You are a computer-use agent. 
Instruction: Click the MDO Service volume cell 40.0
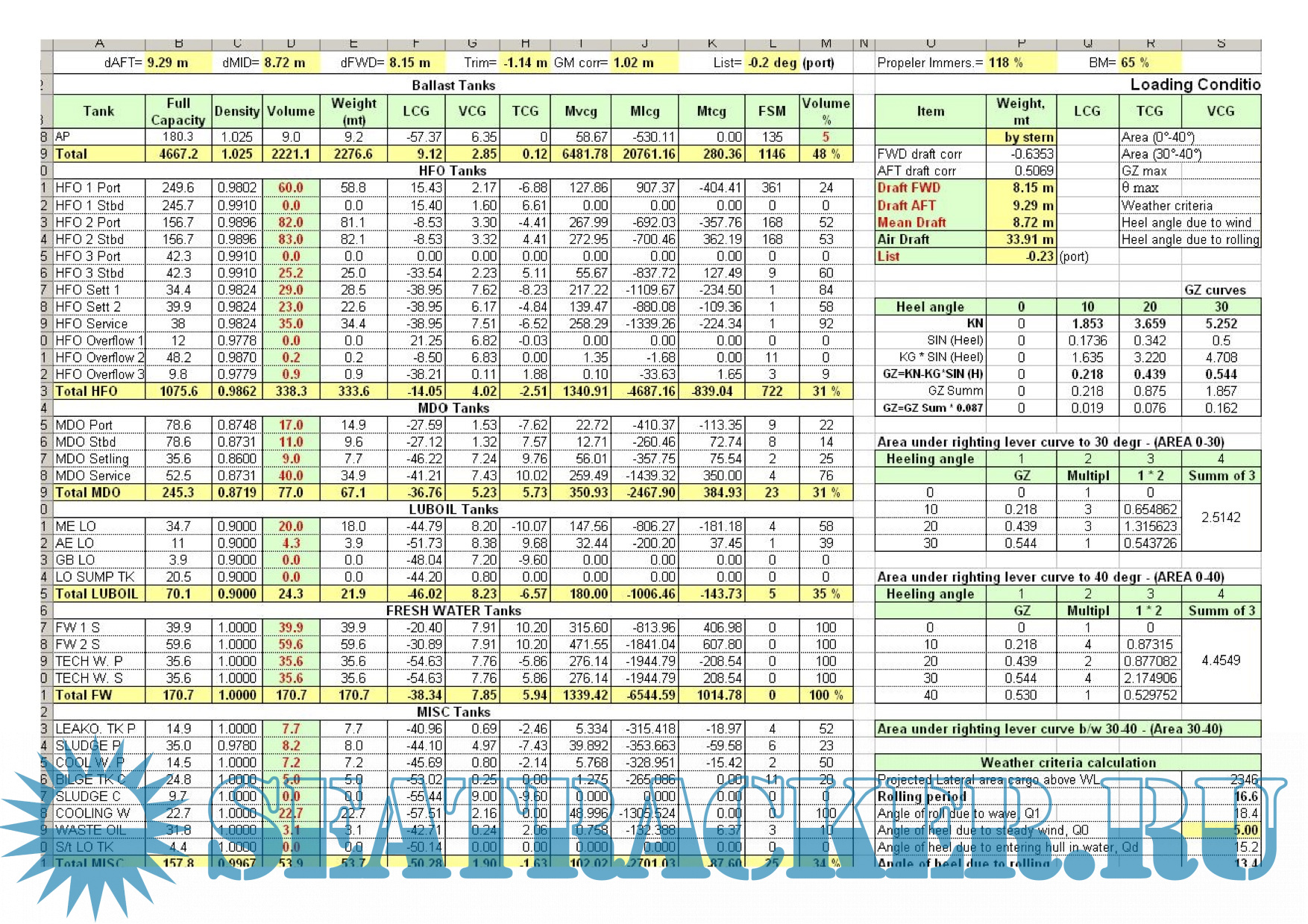point(291,476)
